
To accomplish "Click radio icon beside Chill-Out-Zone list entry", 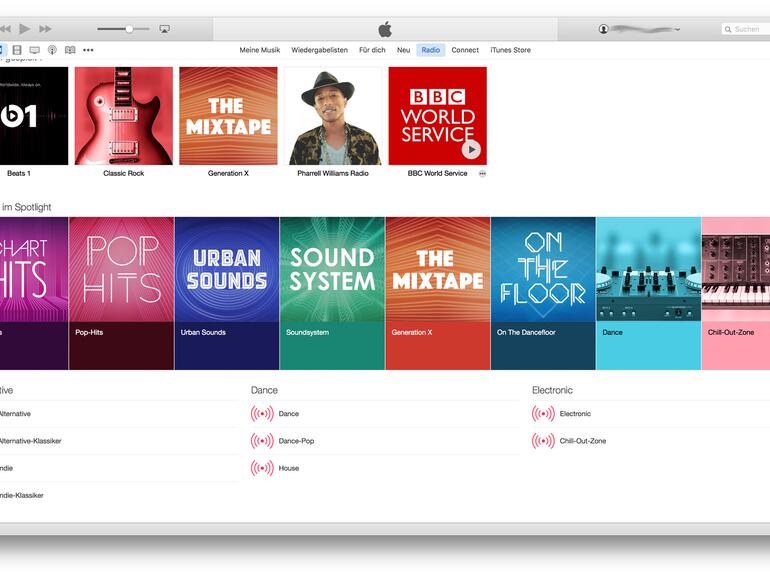I will (x=543, y=441).
